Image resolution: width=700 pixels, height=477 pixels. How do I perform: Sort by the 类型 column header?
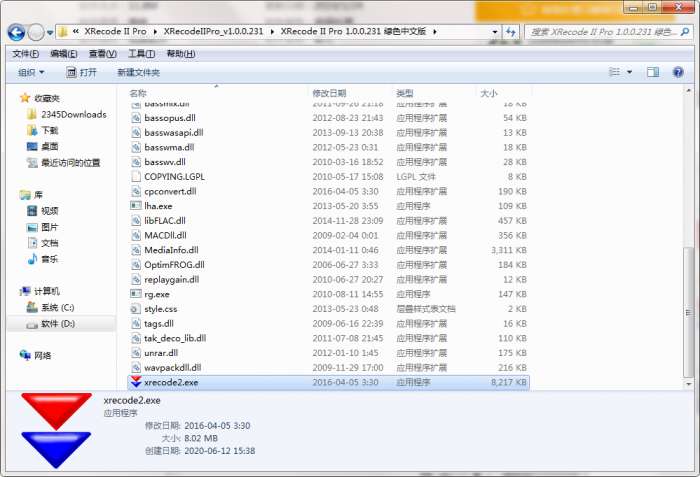point(404,93)
